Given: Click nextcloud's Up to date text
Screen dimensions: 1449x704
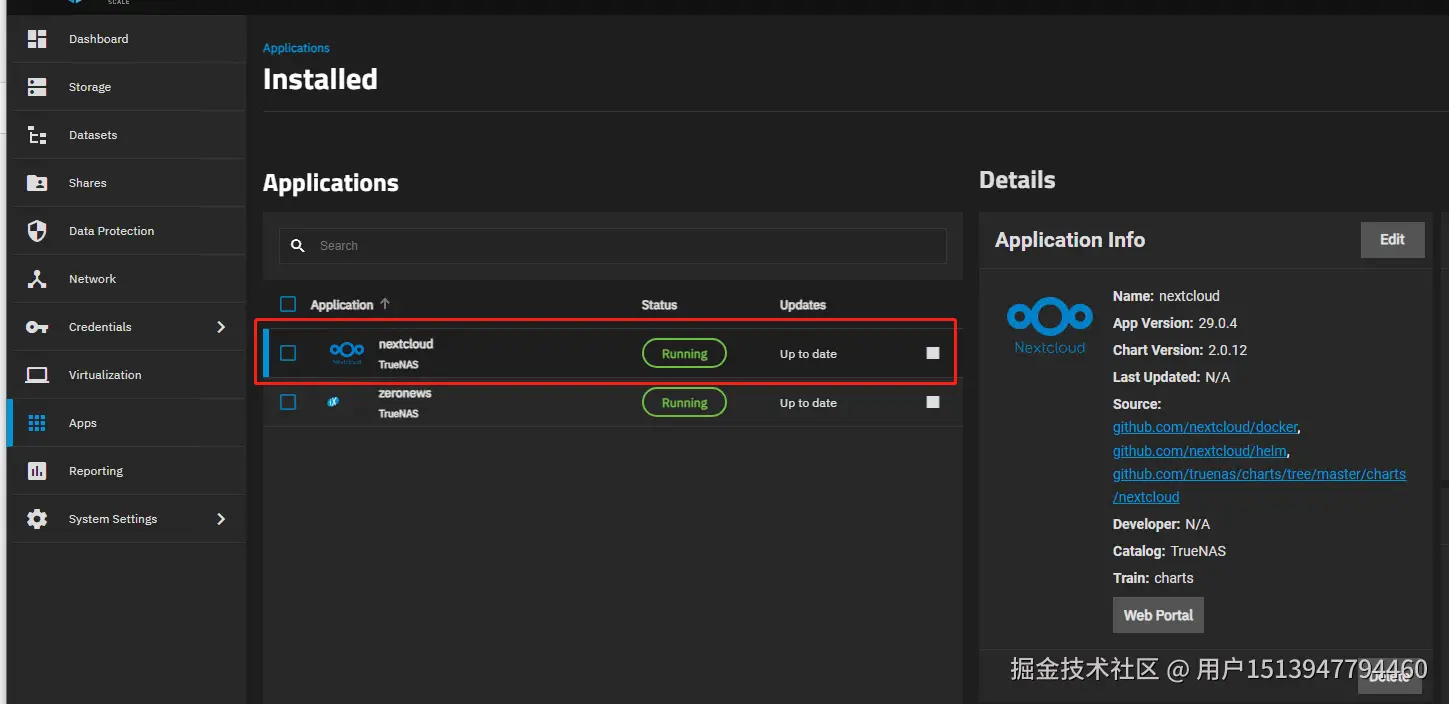Looking at the screenshot, I should 808,354.
